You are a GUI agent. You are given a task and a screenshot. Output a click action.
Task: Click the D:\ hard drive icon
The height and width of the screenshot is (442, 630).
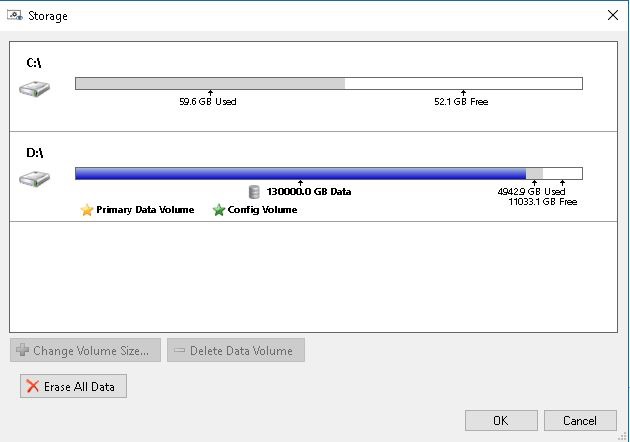tap(34, 179)
